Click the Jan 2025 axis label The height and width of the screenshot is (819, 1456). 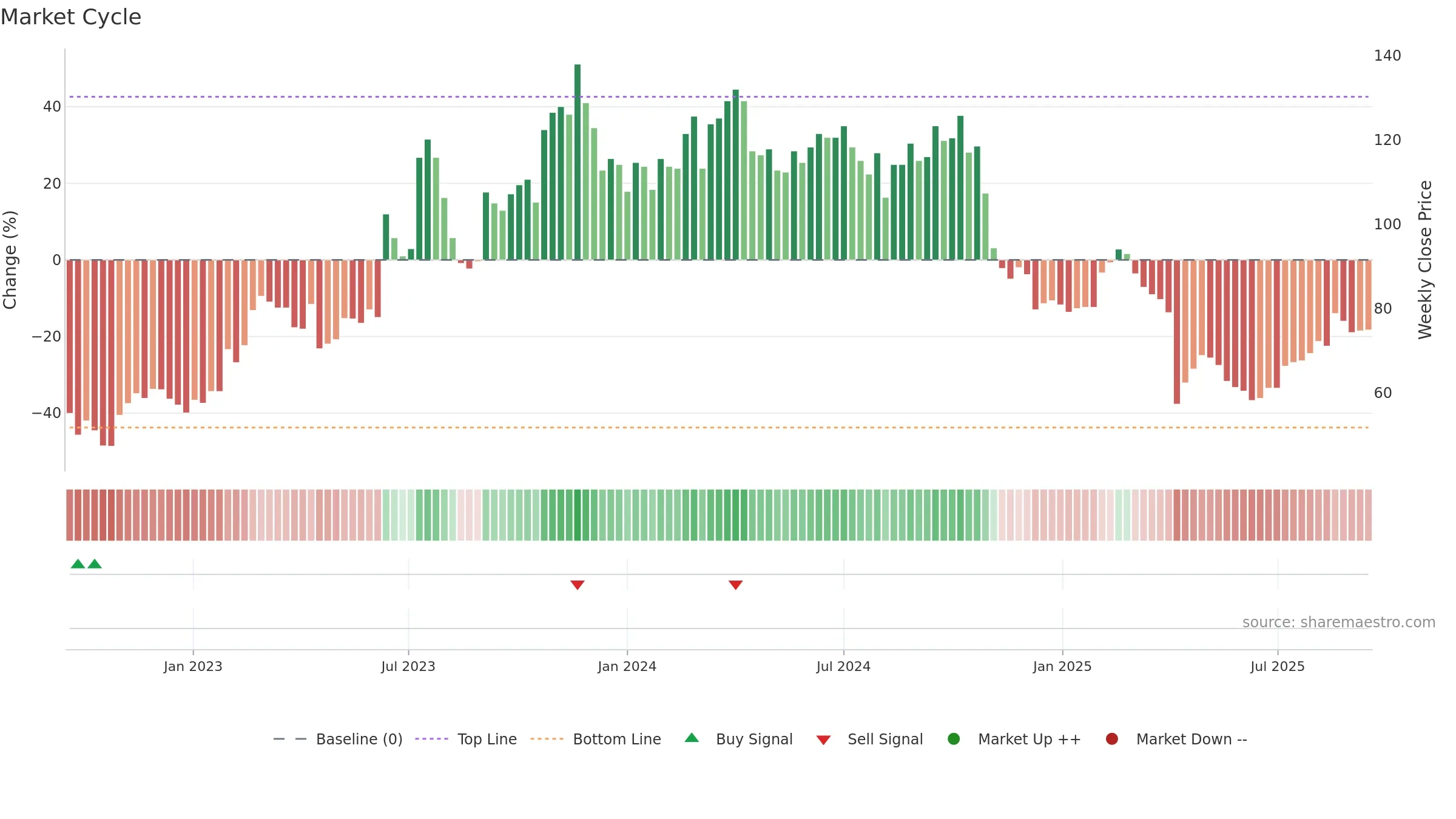coord(1062,666)
